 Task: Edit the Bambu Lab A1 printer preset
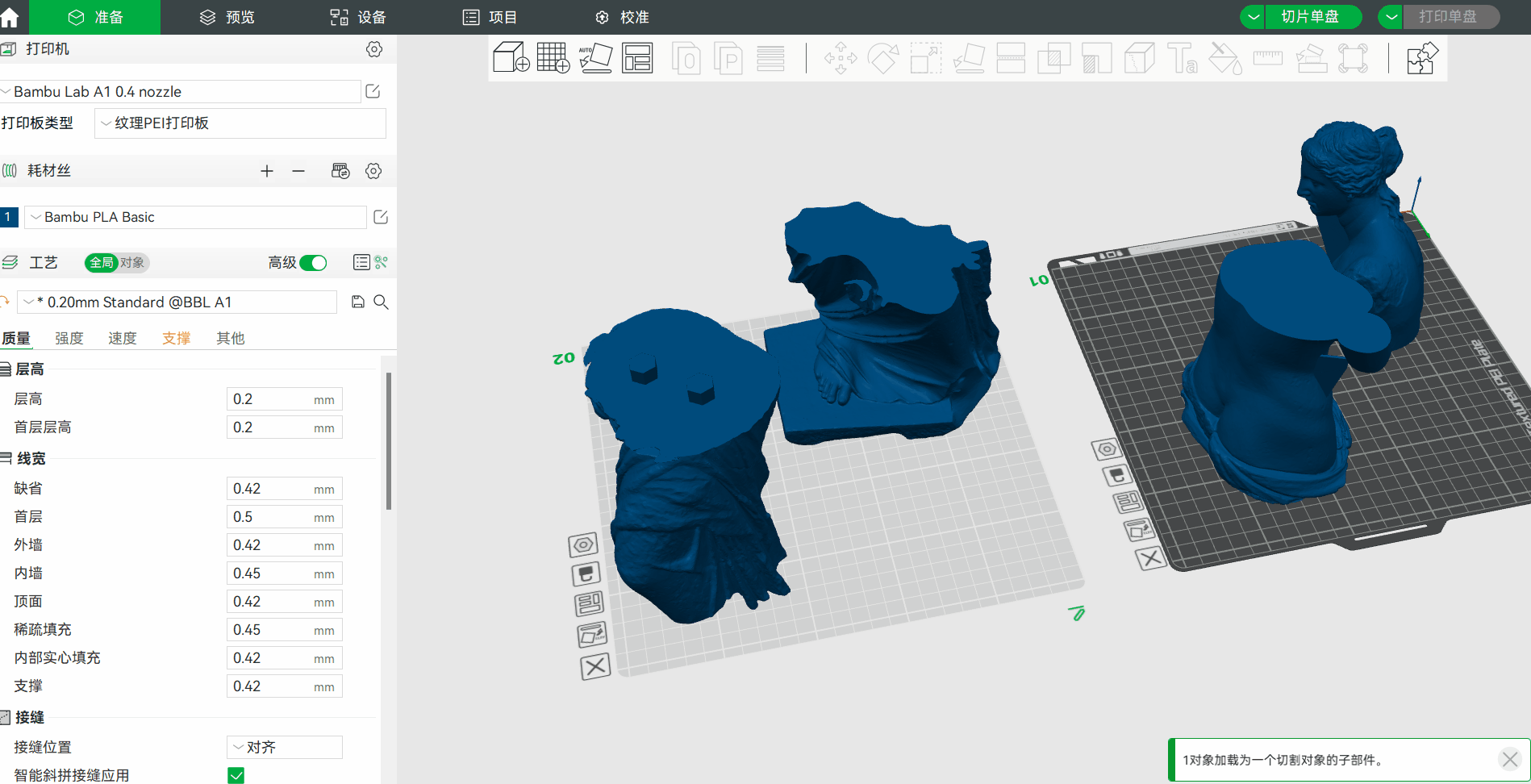click(x=373, y=91)
